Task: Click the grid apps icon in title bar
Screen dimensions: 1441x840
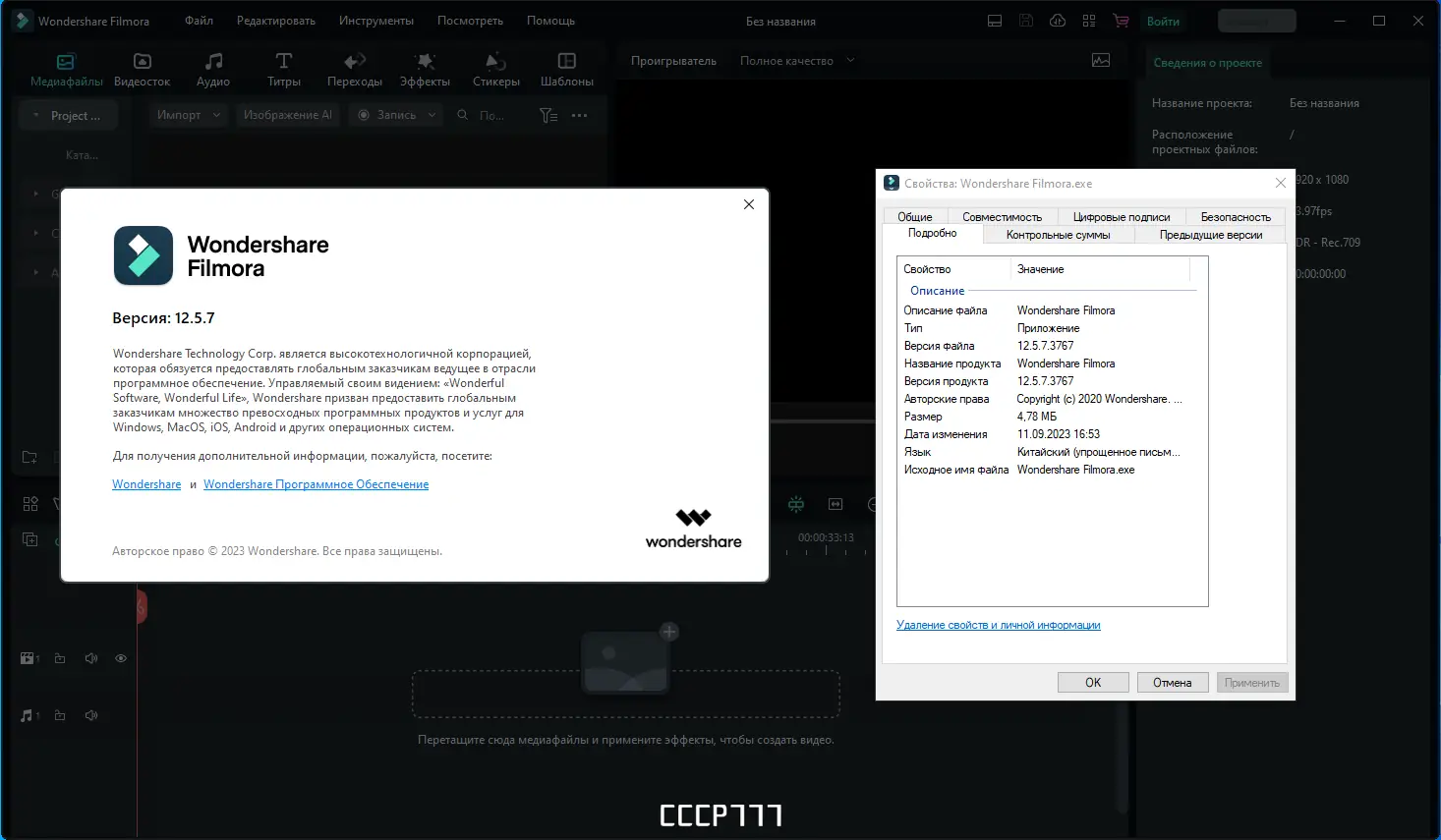Action: point(1089,21)
